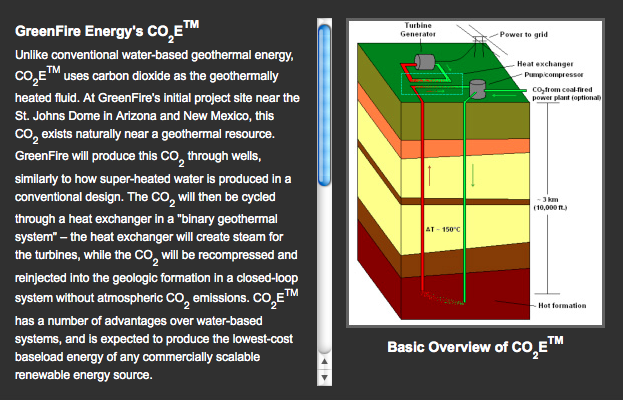Image resolution: width=623 pixels, height=400 pixels.
Task: Click the "Hot formation" label in diagram
Action: (x=562, y=305)
